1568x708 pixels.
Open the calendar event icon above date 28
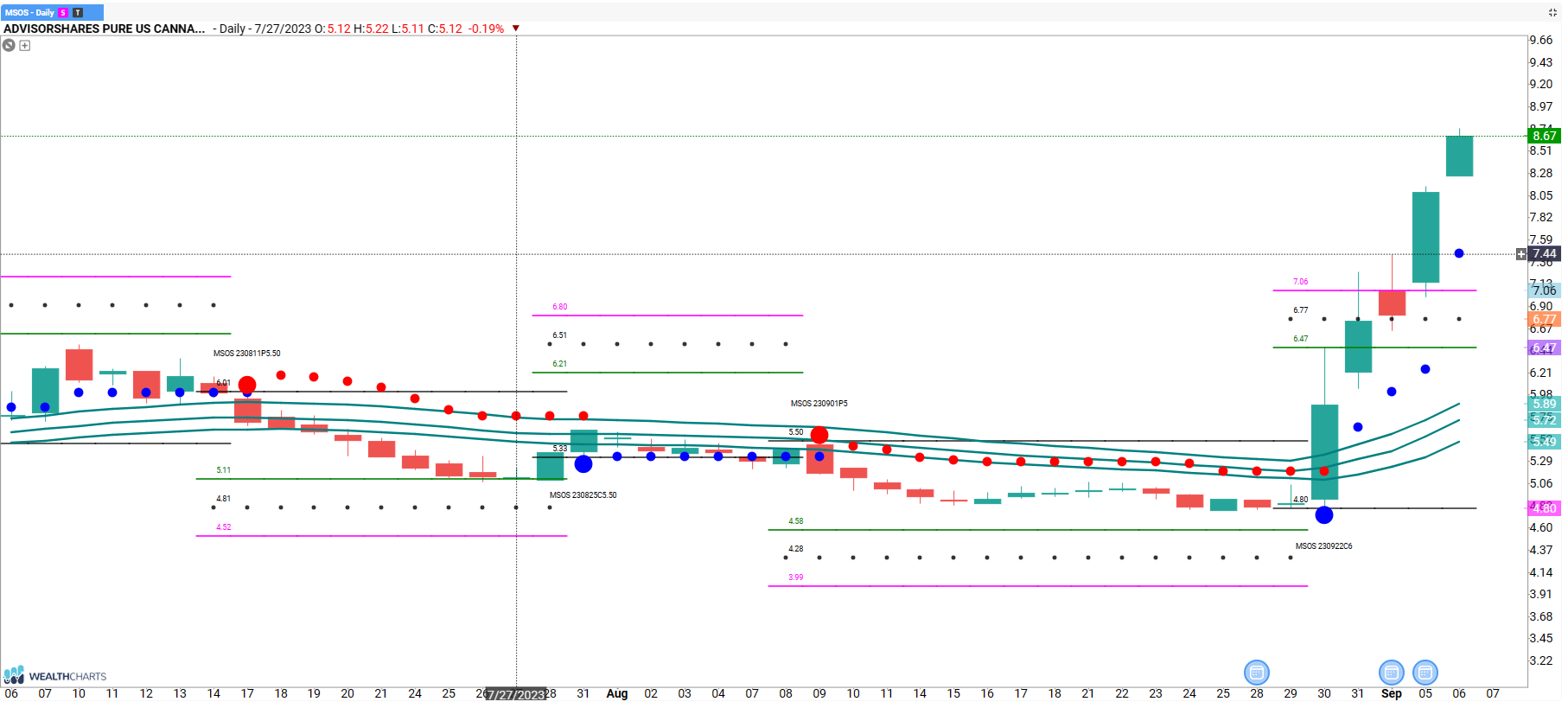pyautogui.click(x=1257, y=672)
